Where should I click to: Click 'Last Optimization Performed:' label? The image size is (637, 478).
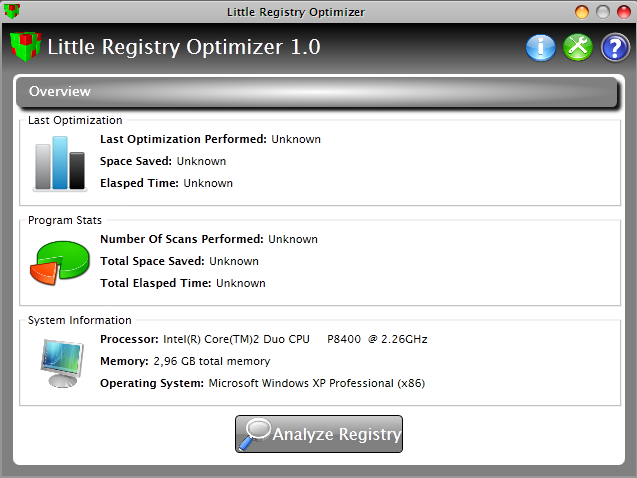183,139
